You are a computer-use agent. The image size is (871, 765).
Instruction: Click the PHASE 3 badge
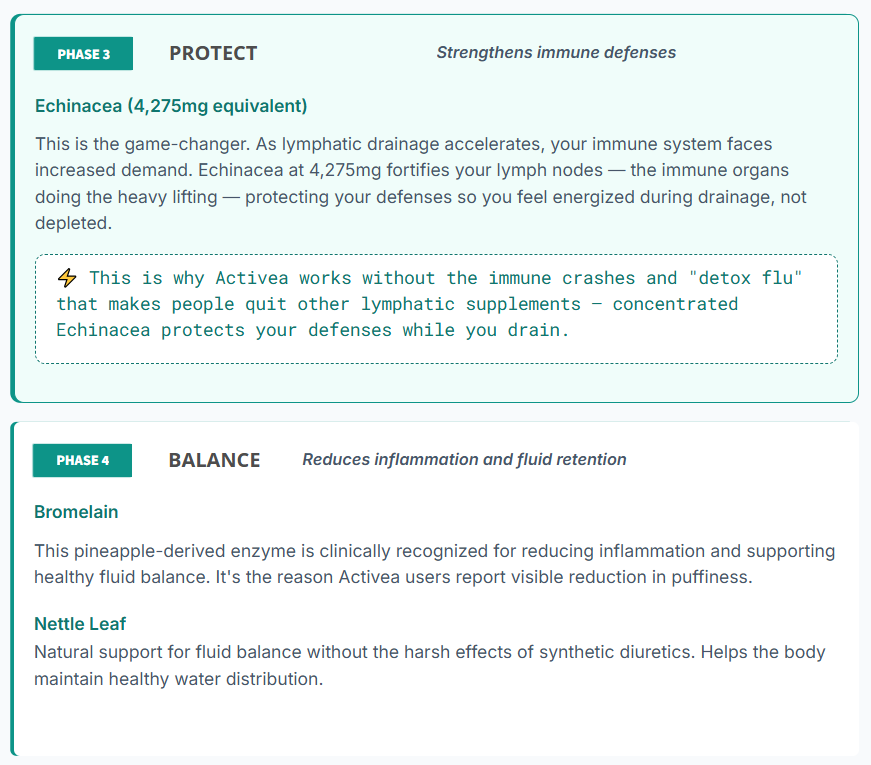pos(83,54)
